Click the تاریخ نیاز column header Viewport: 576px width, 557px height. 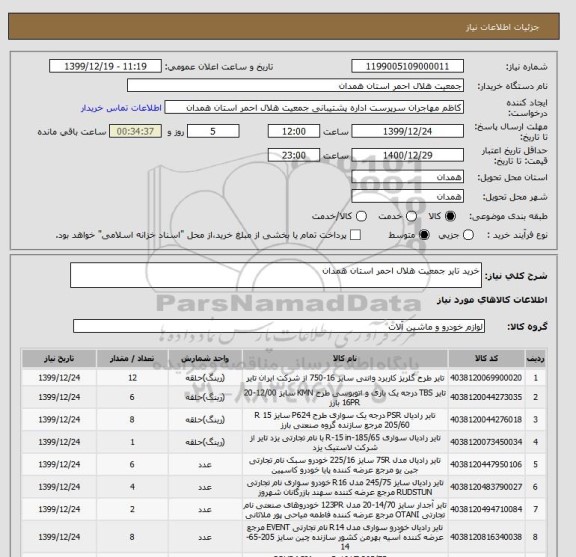[59, 359]
